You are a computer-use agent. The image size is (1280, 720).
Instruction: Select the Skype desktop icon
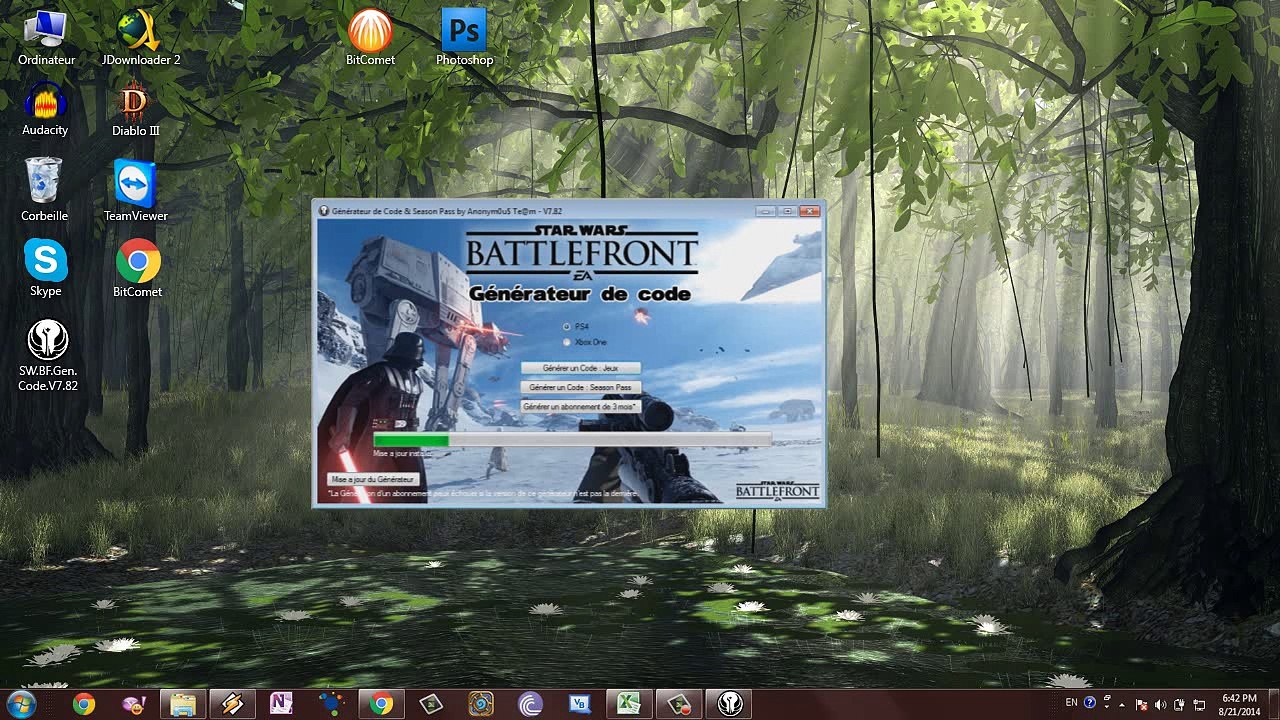tap(46, 268)
